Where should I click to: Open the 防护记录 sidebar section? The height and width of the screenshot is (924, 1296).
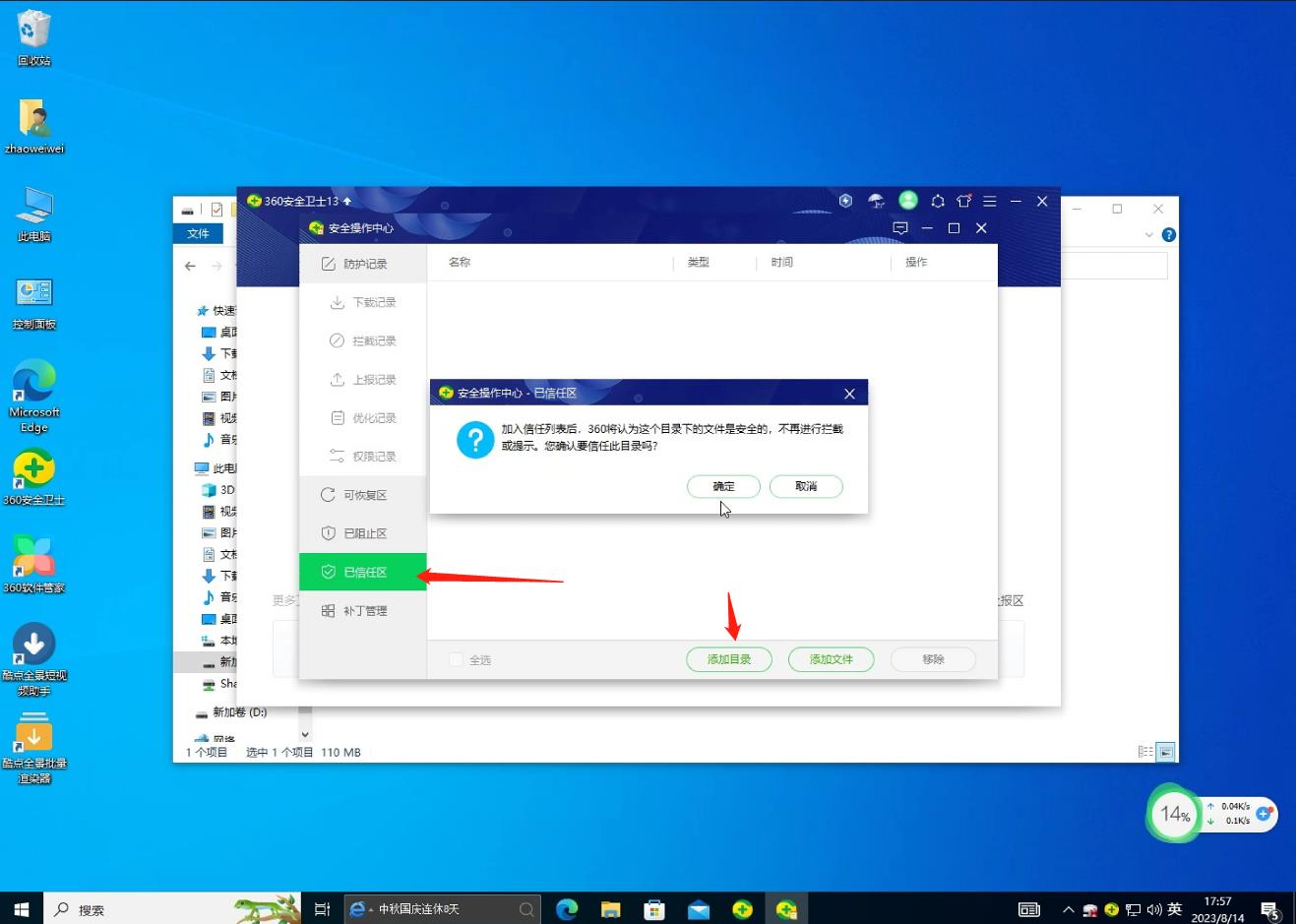pyautogui.click(x=363, y=264)
